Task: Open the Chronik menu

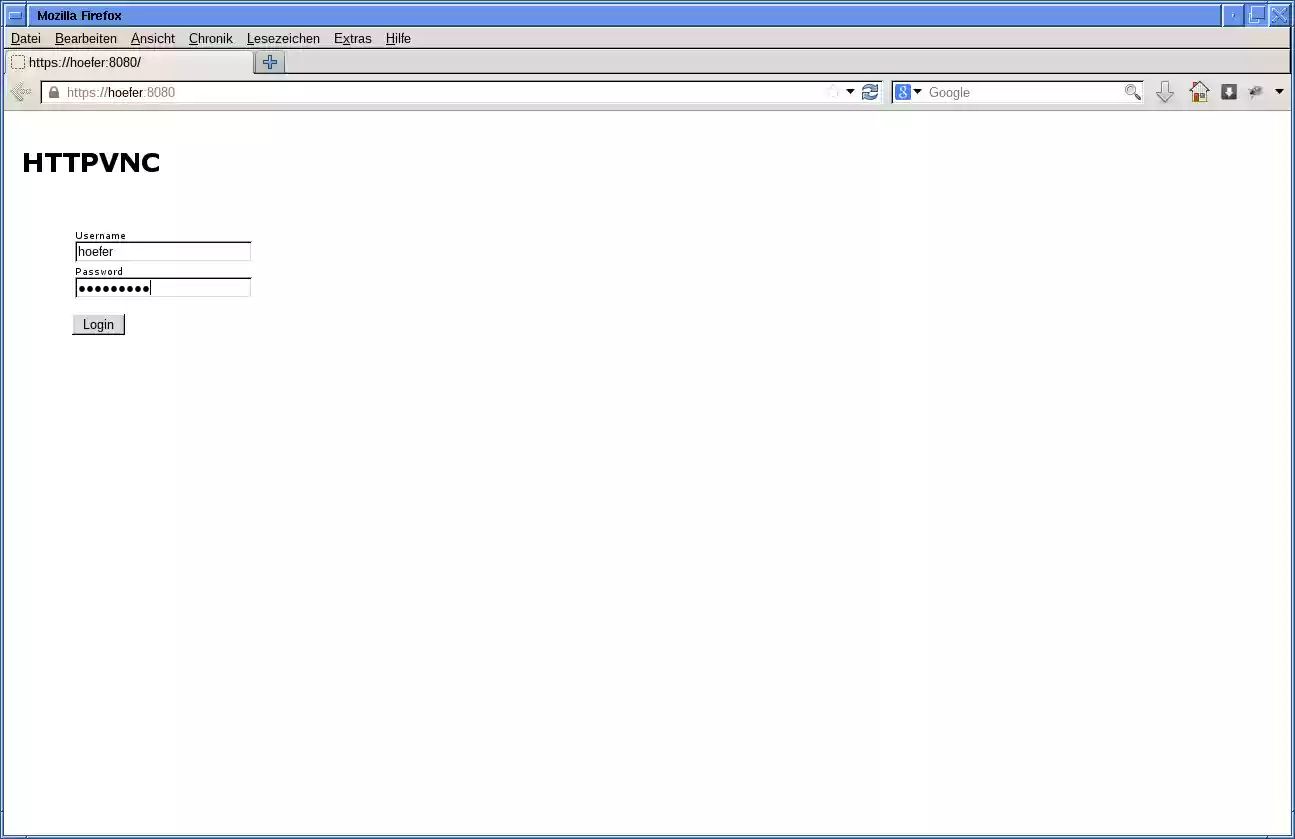Action: click(x=210, y=38)
